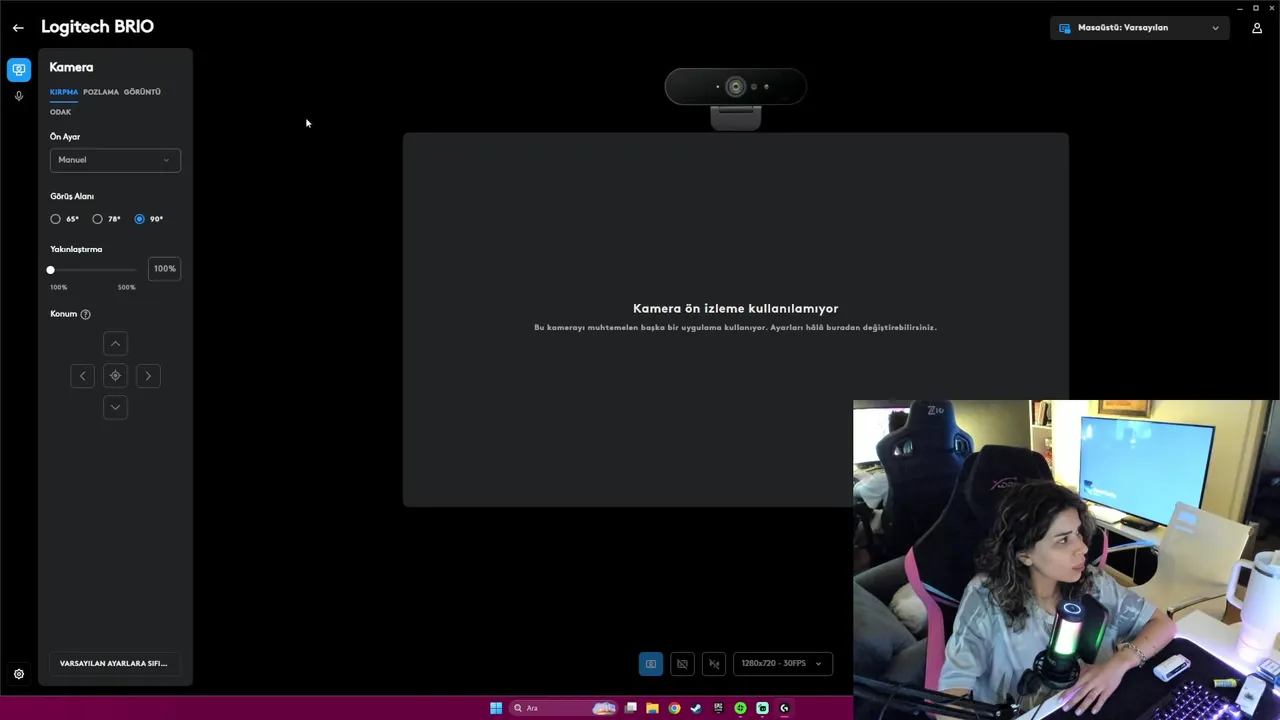This screenshot has width=1280, height=720.
Task: Launch Chrome from the taskbar
Action: click(x=674, y=708)
